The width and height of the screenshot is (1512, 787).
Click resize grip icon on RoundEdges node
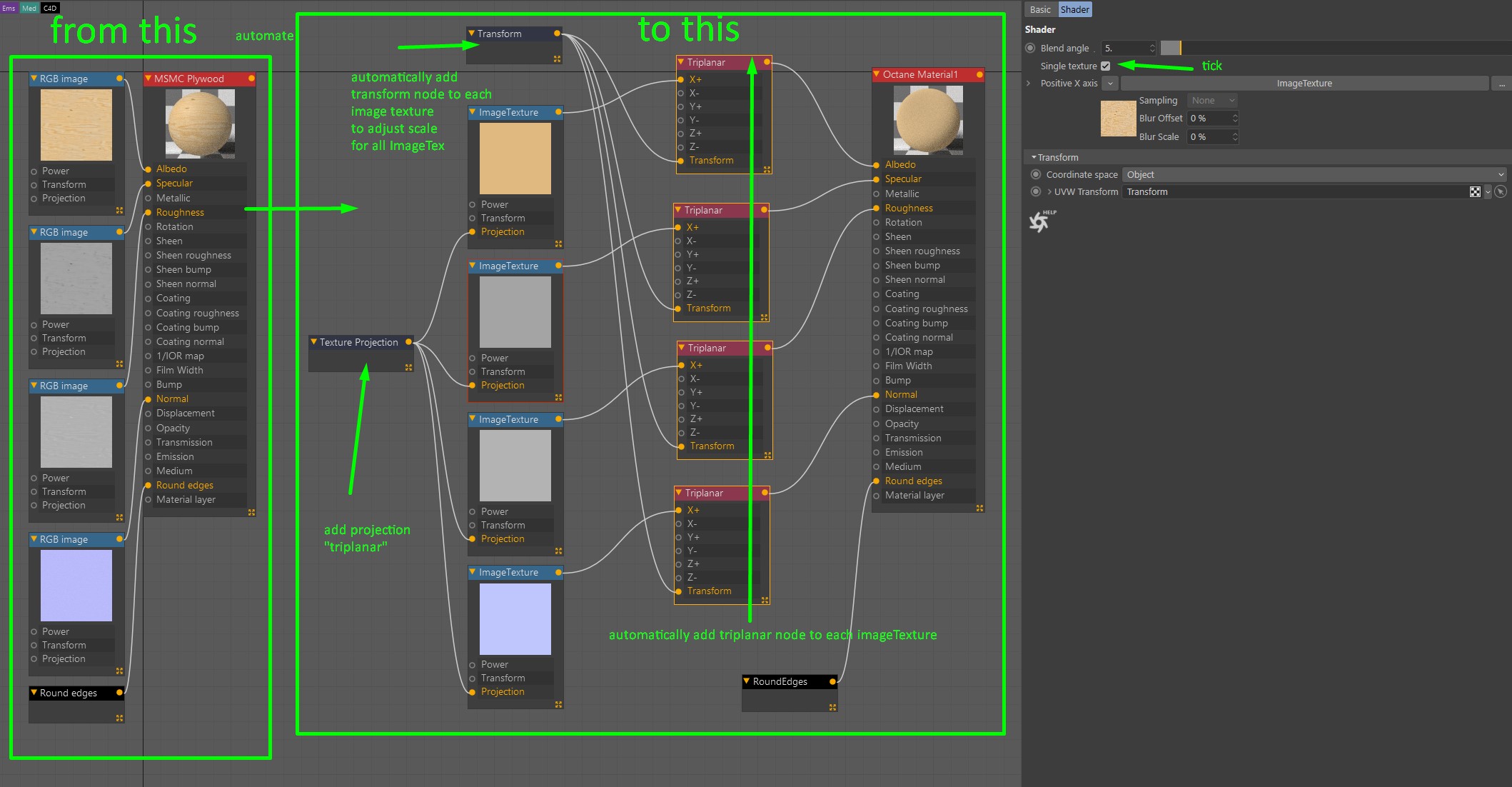click(x=832, y=707)
